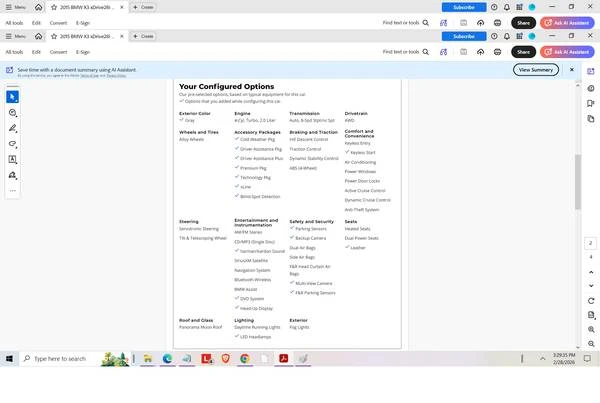The image size is (600, 403).
Task: Open Google Chrome from taskbar
Action: 245,359
